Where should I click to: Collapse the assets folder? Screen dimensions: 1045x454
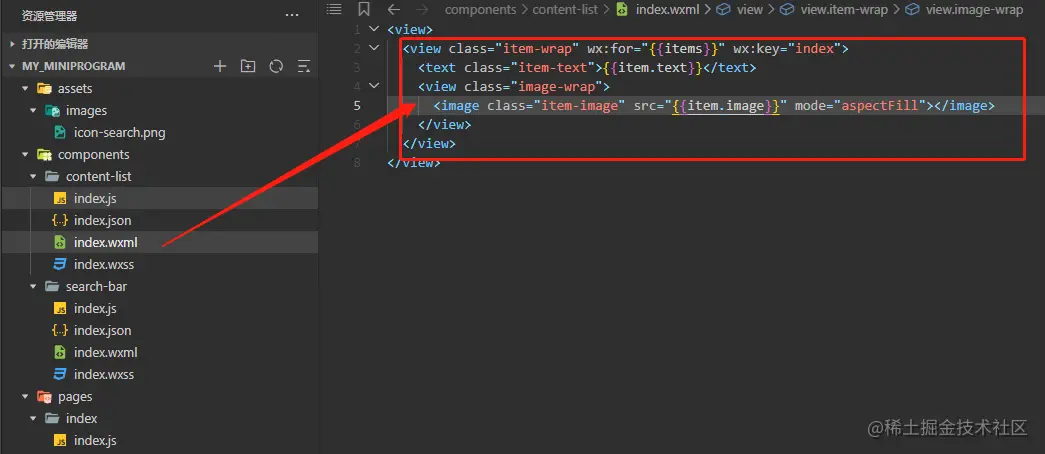pos(25,88)
